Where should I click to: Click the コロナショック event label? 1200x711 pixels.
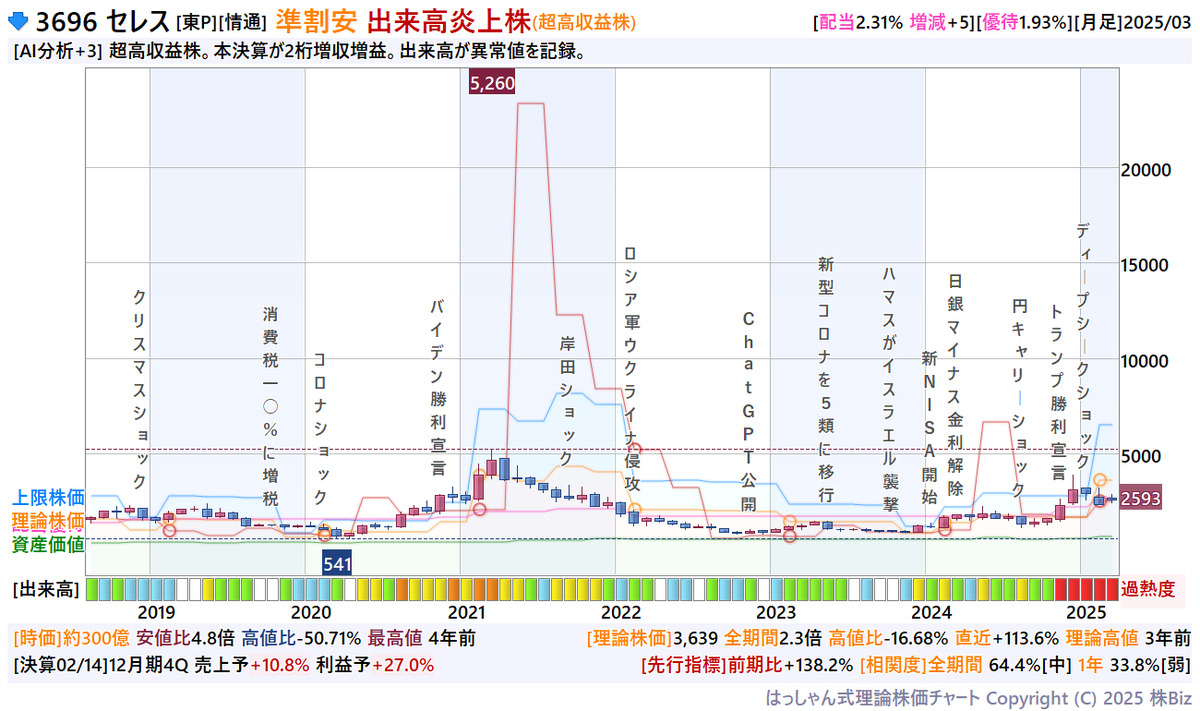[x=320, y=428]
